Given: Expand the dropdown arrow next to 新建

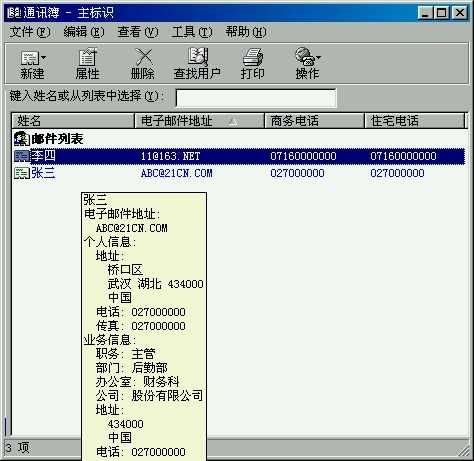Looking at the screenshot, I should (x=43, y=58).
